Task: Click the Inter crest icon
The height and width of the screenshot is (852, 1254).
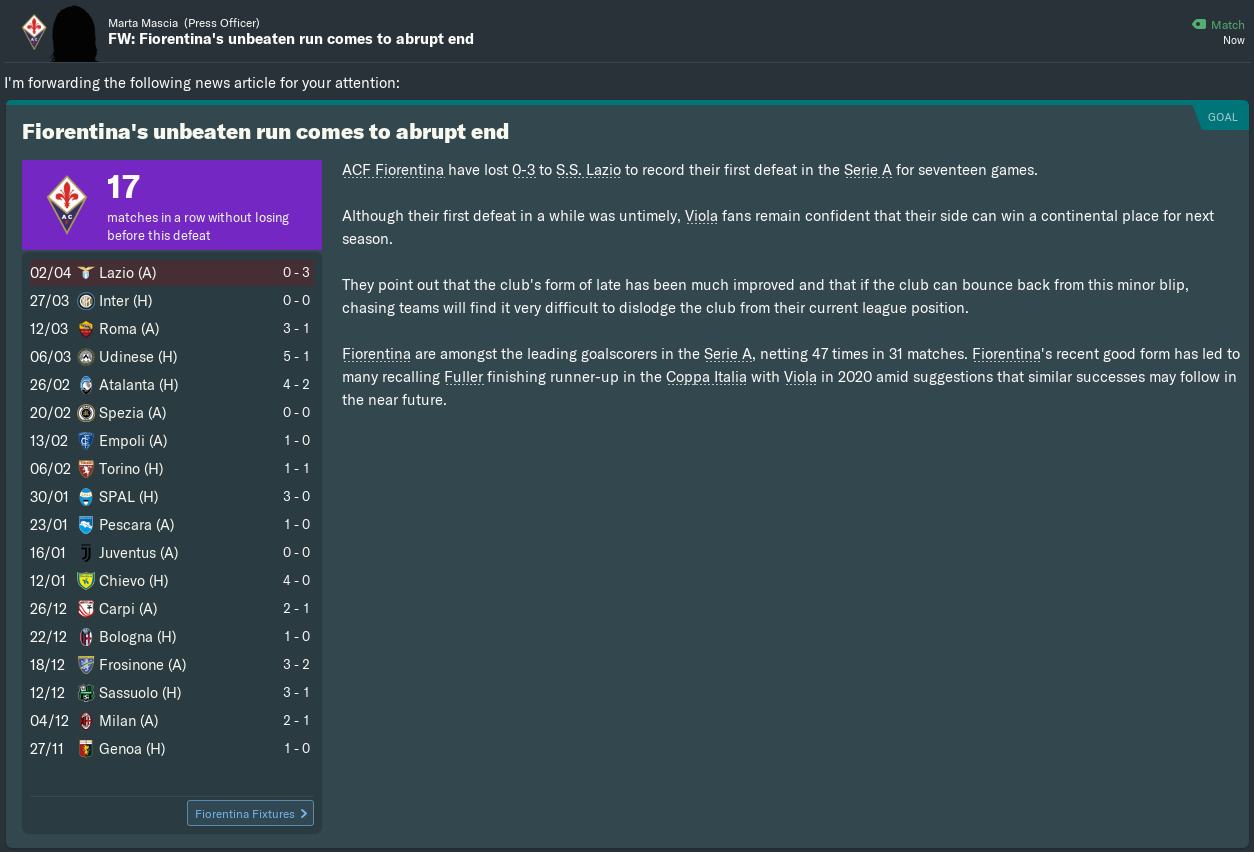Action: click(x=86, y=301)
